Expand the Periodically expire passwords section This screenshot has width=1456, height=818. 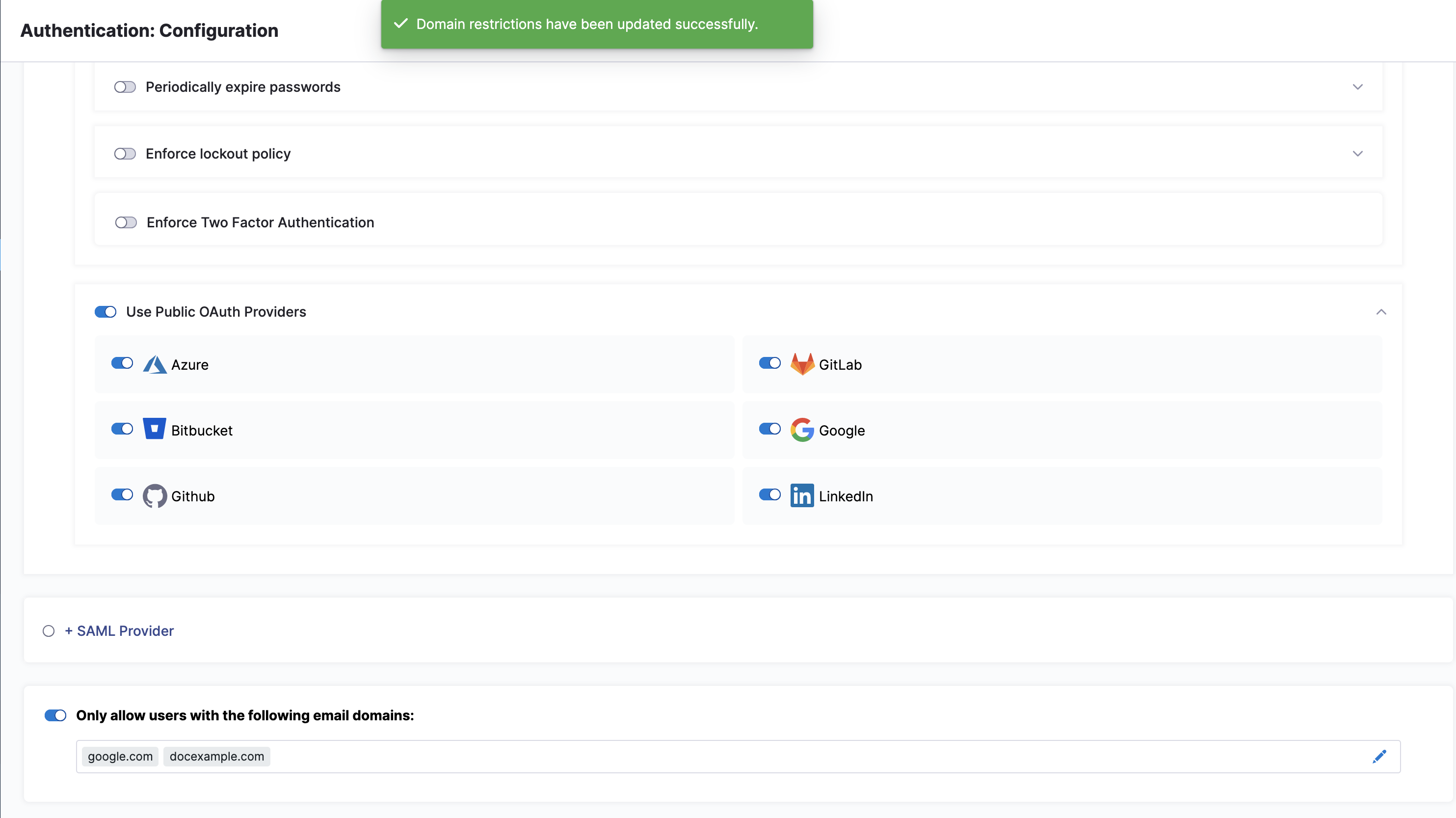tap(1358, 87)
